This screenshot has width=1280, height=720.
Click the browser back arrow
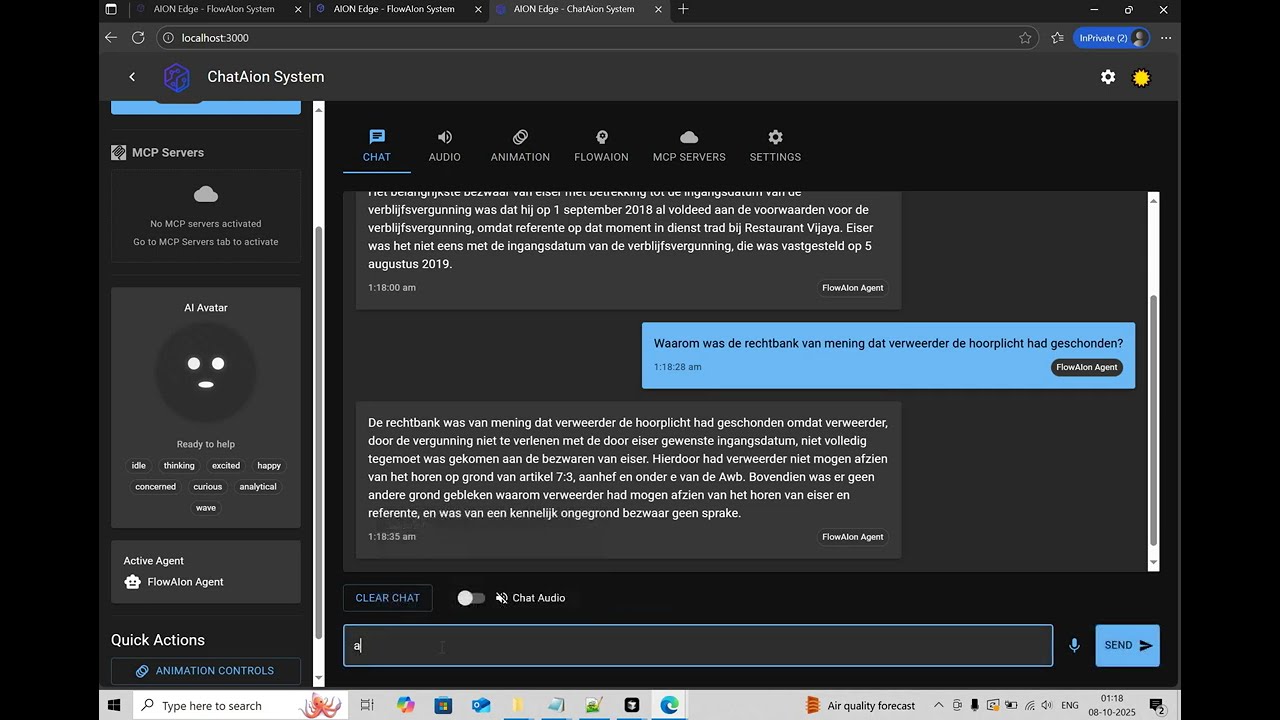click(x=111, y=38)
